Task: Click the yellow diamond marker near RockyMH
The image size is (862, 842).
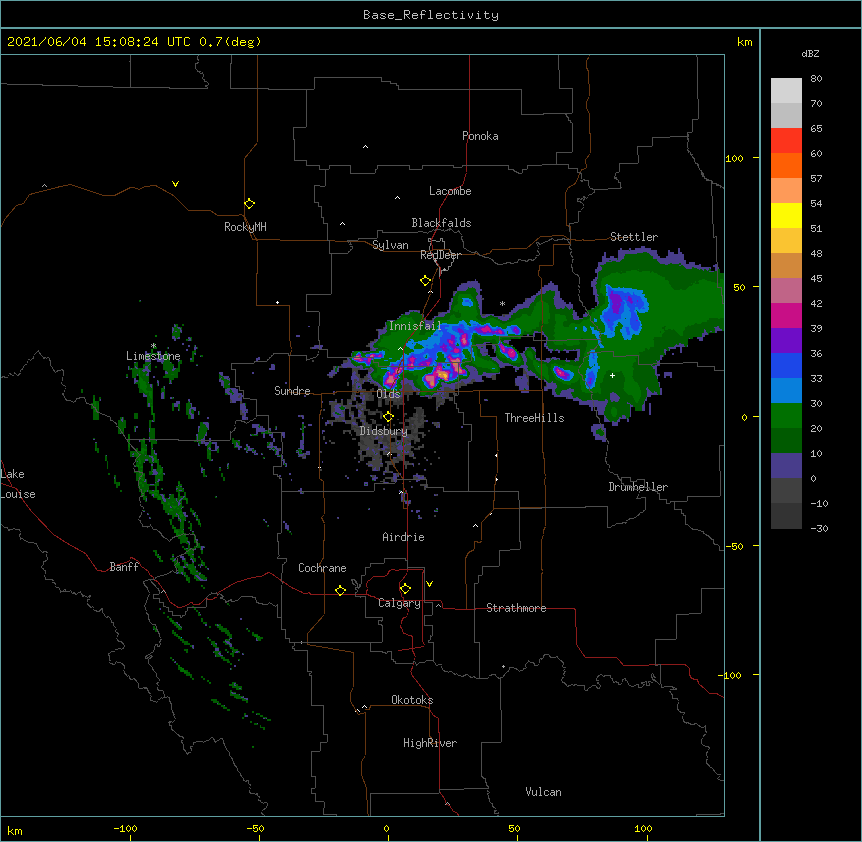Action: [249, 204]
